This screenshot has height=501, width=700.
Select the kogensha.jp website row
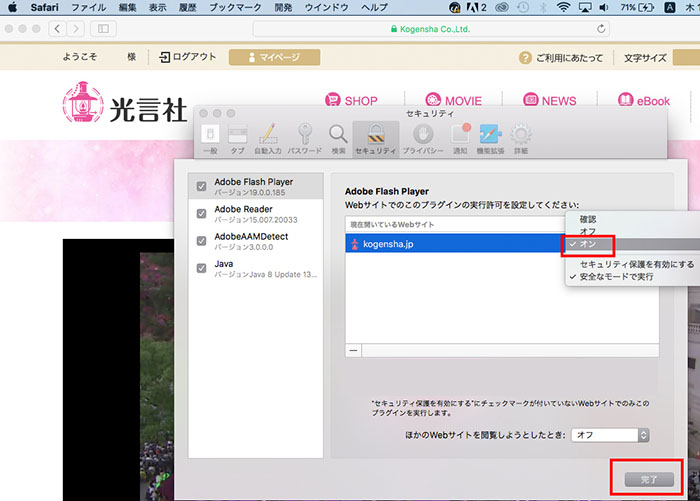(455, 244)
